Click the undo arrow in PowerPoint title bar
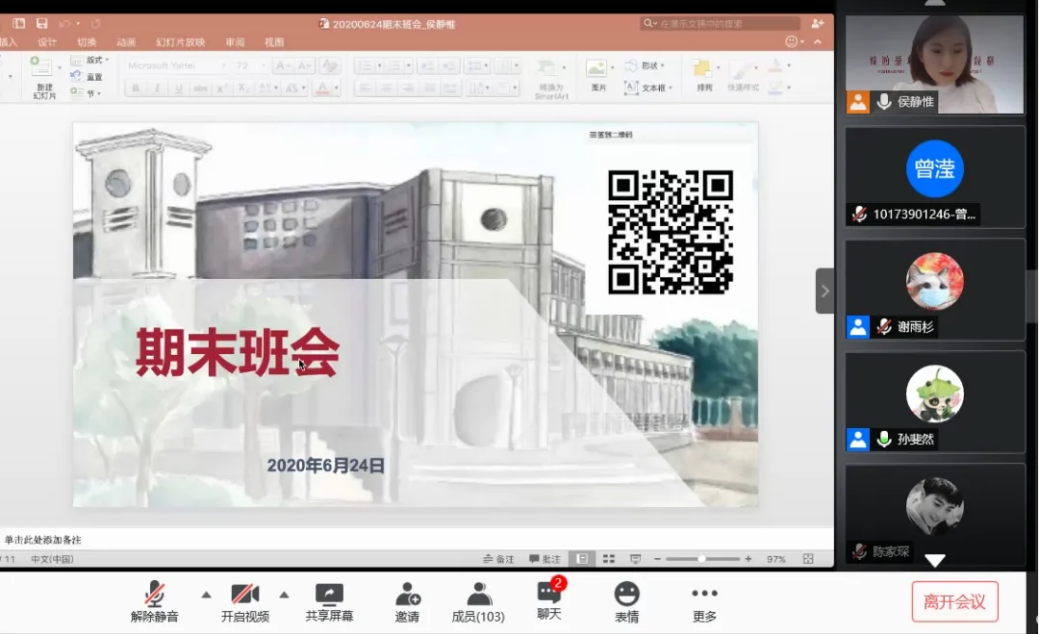This screenshot has width=1039, height=634. 64,24
